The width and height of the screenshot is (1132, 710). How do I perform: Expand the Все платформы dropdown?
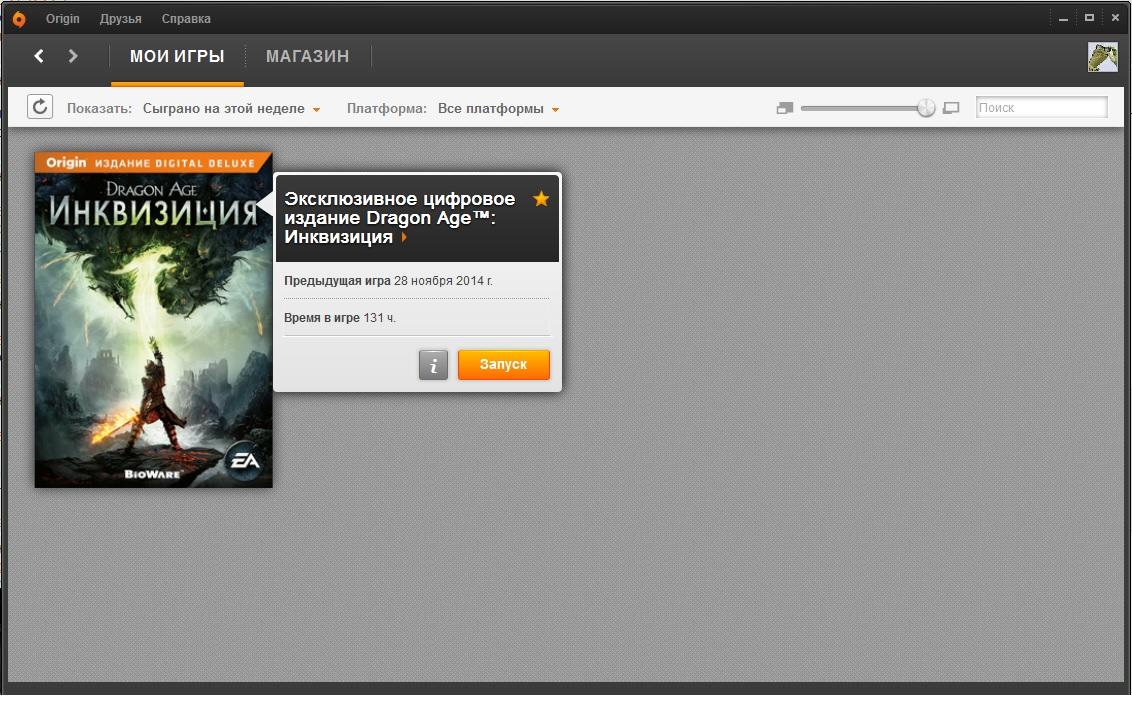tap(498, 108)
